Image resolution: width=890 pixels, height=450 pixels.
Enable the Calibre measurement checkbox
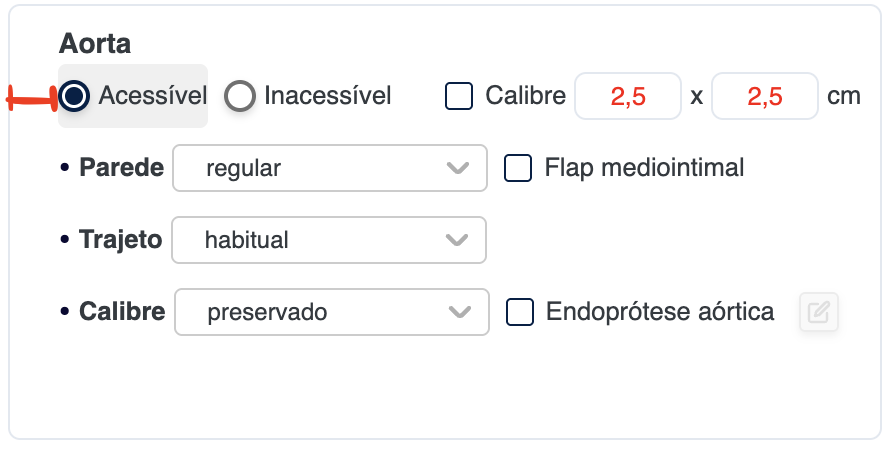[x=459, y=96]
